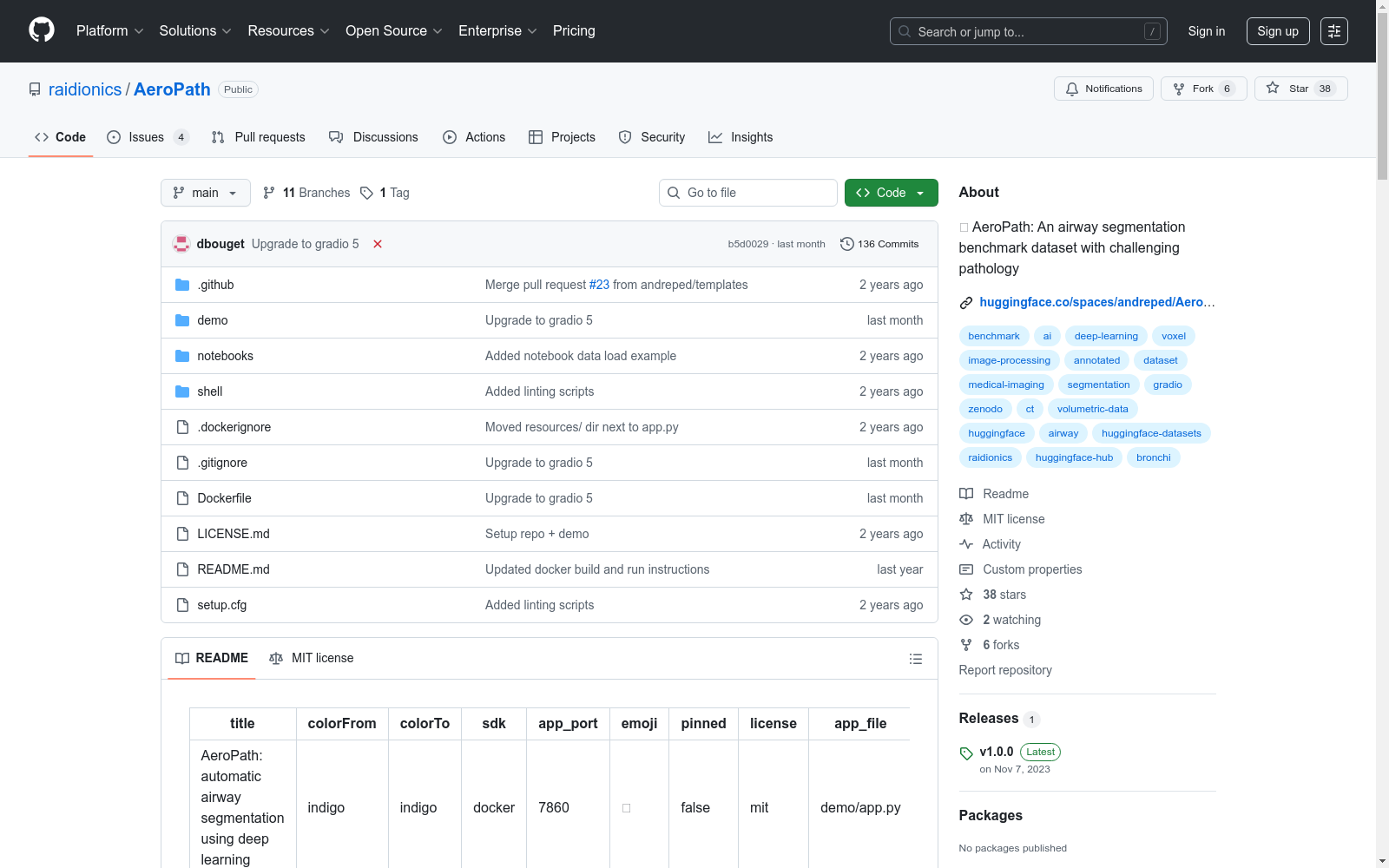Select the bronchi topic tag
Viewport: 1389px width, 868px height.
1154,457
